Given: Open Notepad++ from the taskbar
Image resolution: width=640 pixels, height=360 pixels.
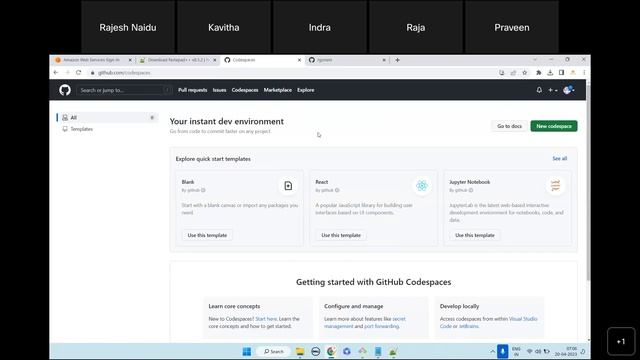Looking at the screenshot, I should tap(393, 351).
